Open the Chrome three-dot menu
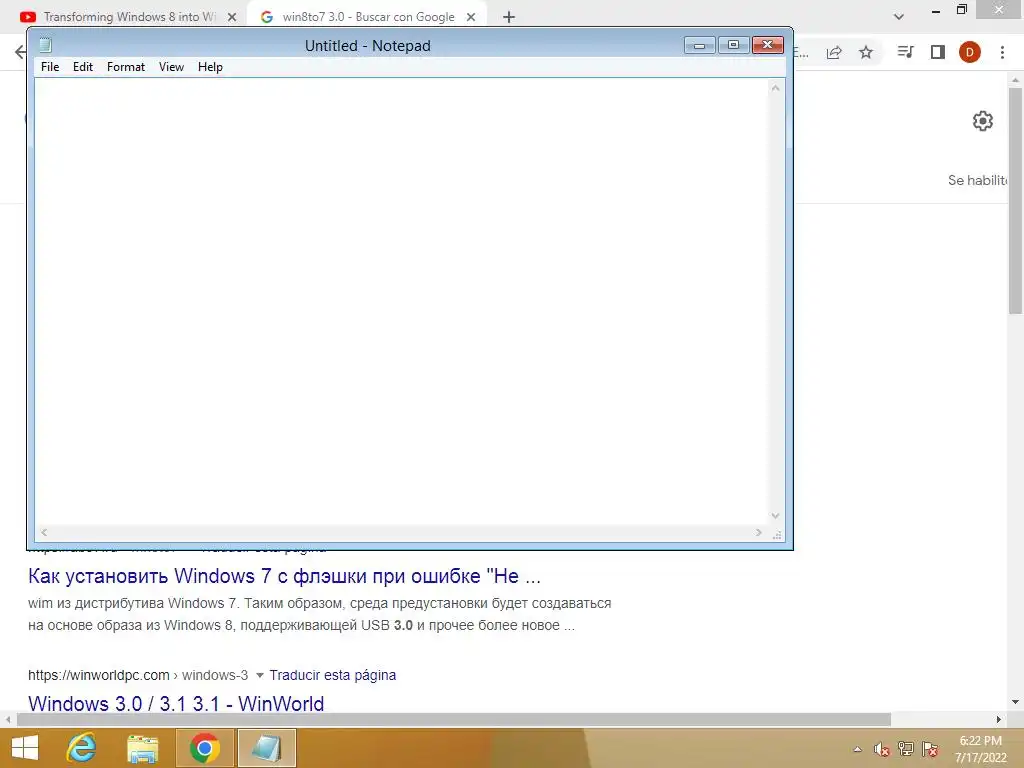The image size is (1024, 768). 1002,52
